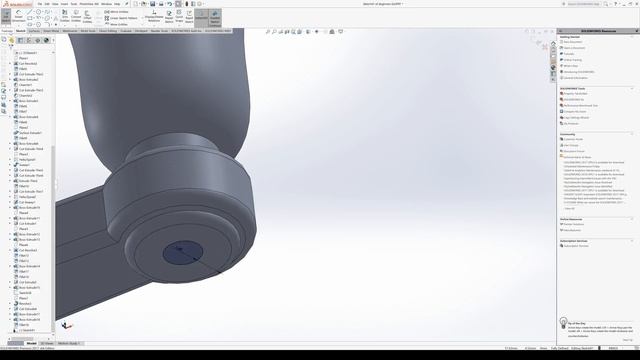
Task: Switch to the 3D Views bottom tab
Action: point(47,343)
